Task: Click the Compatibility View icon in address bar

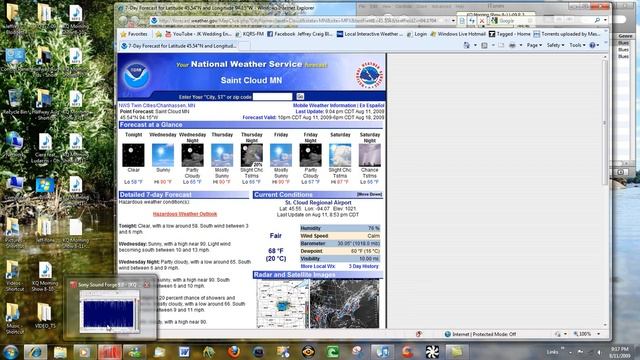Action: [x=462, y=20]
